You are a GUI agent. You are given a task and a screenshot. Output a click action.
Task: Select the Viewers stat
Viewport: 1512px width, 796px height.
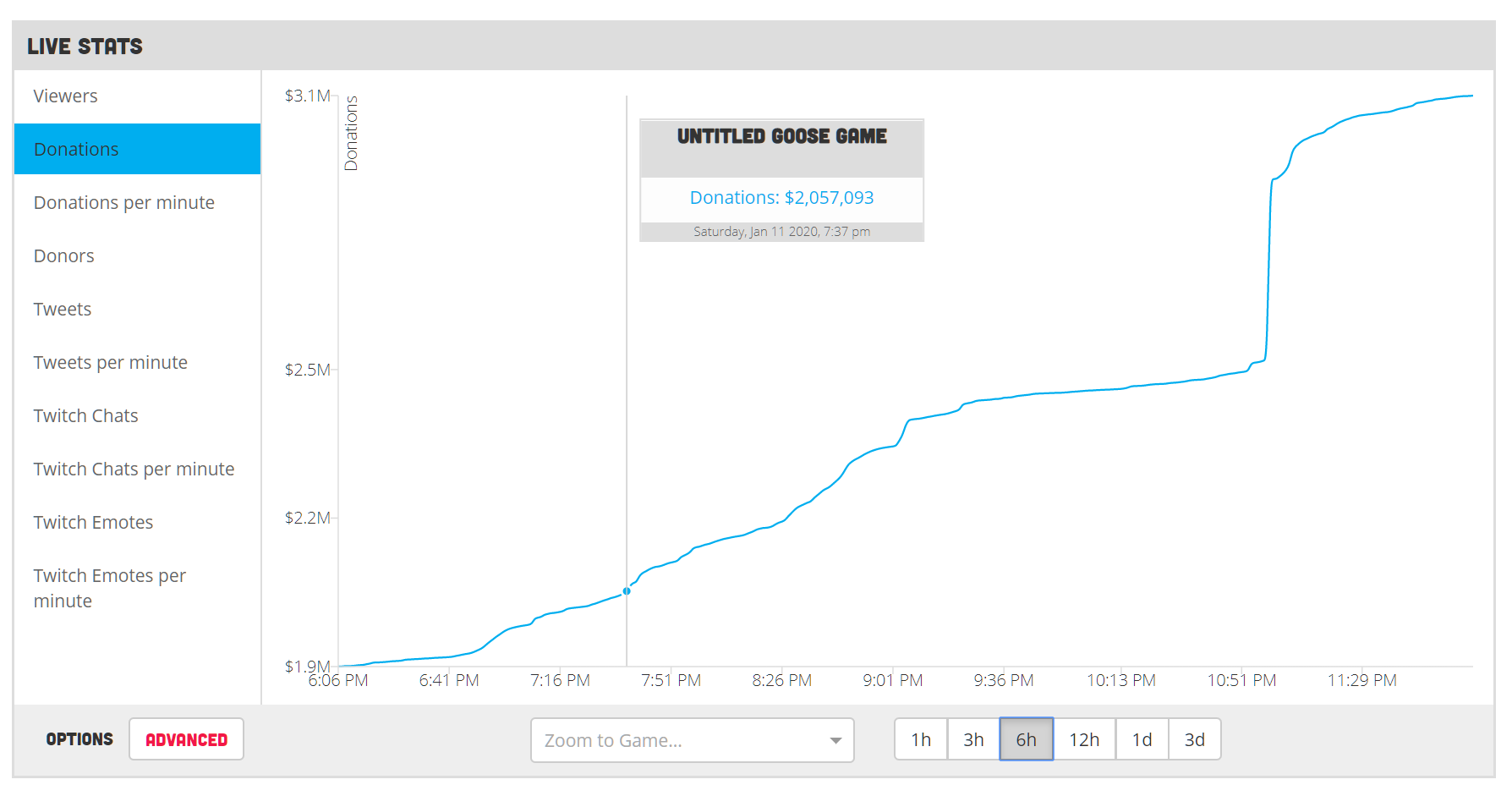pos(137,96)
